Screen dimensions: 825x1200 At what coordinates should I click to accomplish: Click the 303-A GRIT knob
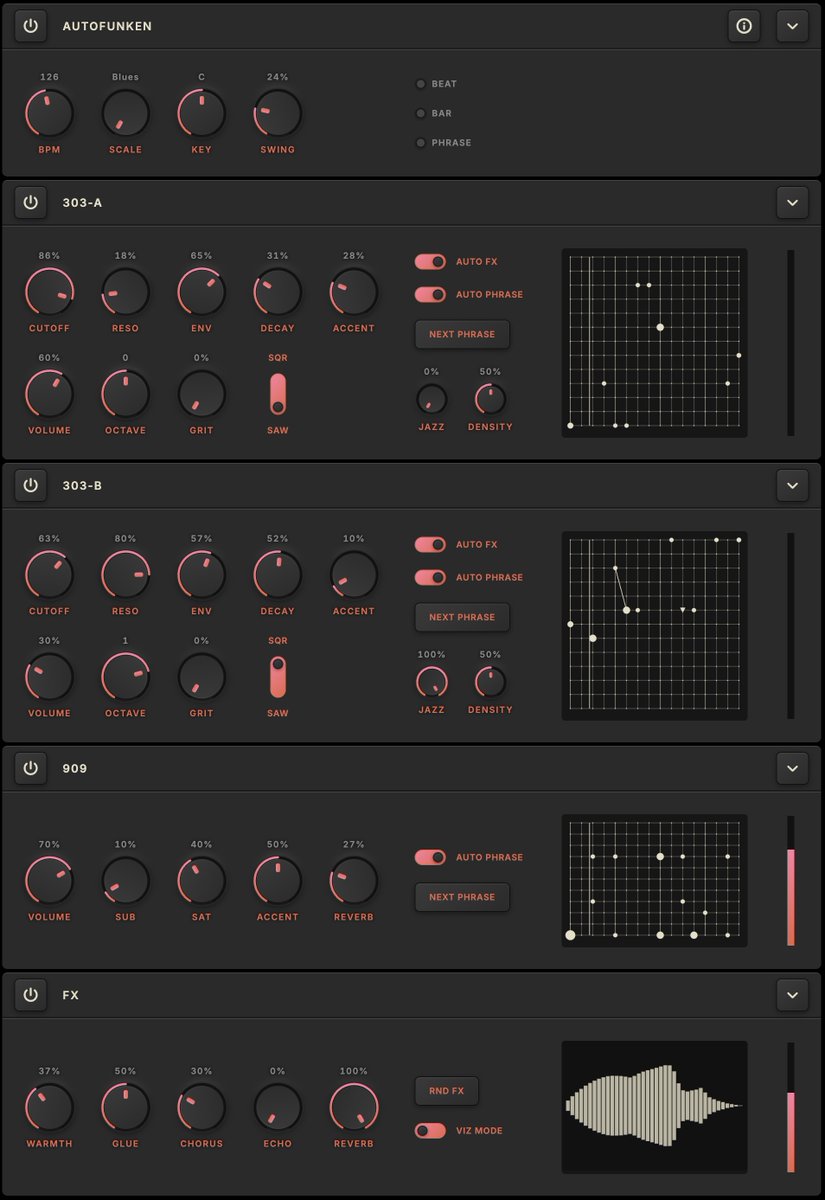click(201, 394)
